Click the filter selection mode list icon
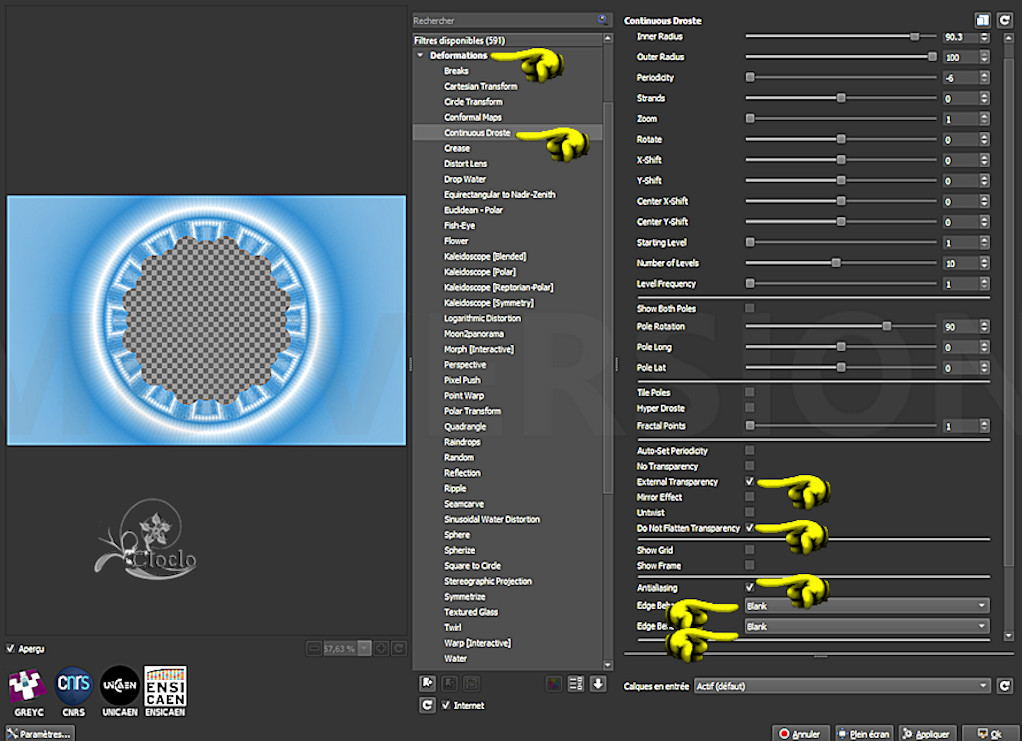 tap(576, 684)
